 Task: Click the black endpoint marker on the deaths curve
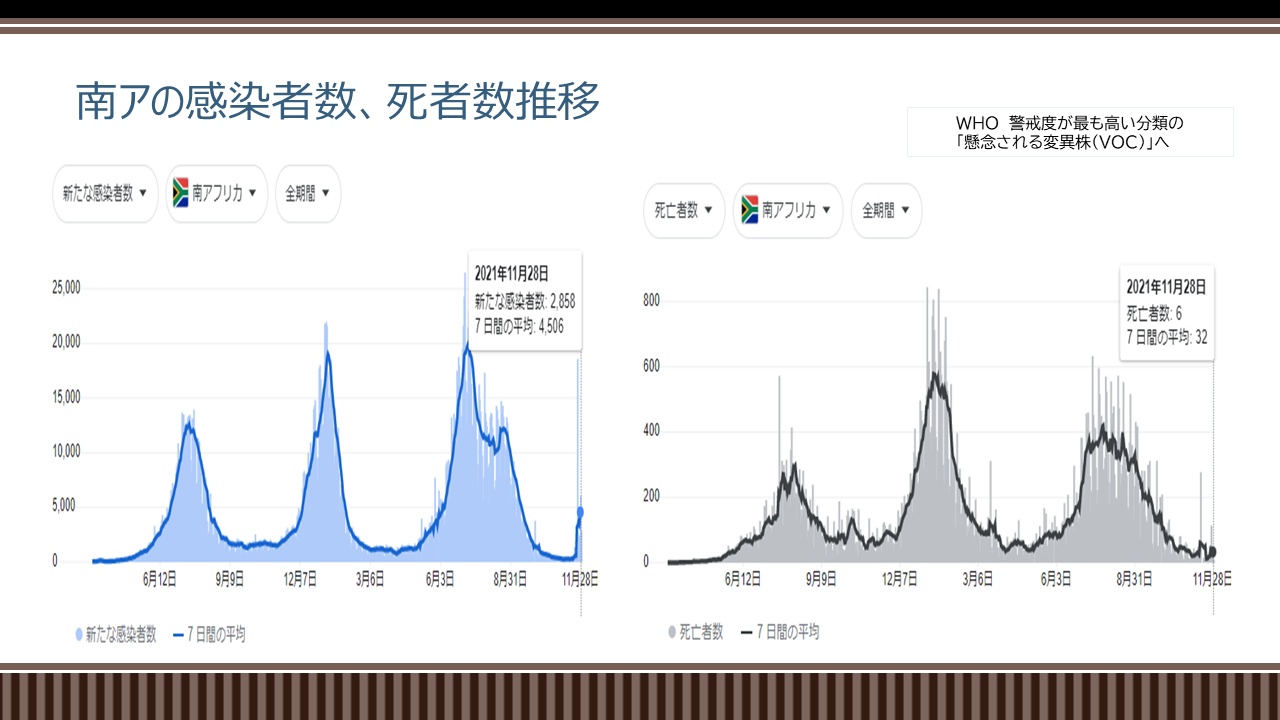click(1212, 552)
